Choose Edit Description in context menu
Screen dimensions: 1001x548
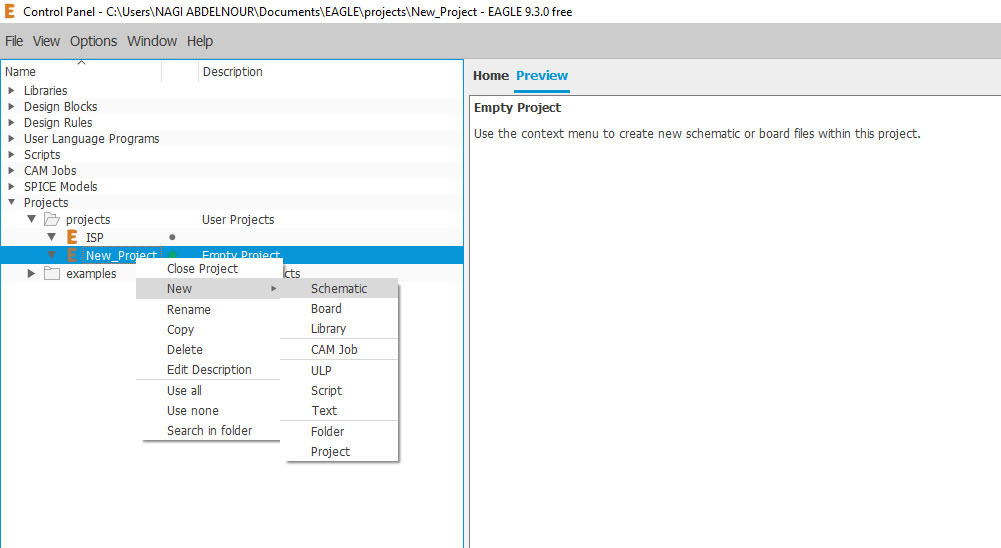[x=209, y=370]
